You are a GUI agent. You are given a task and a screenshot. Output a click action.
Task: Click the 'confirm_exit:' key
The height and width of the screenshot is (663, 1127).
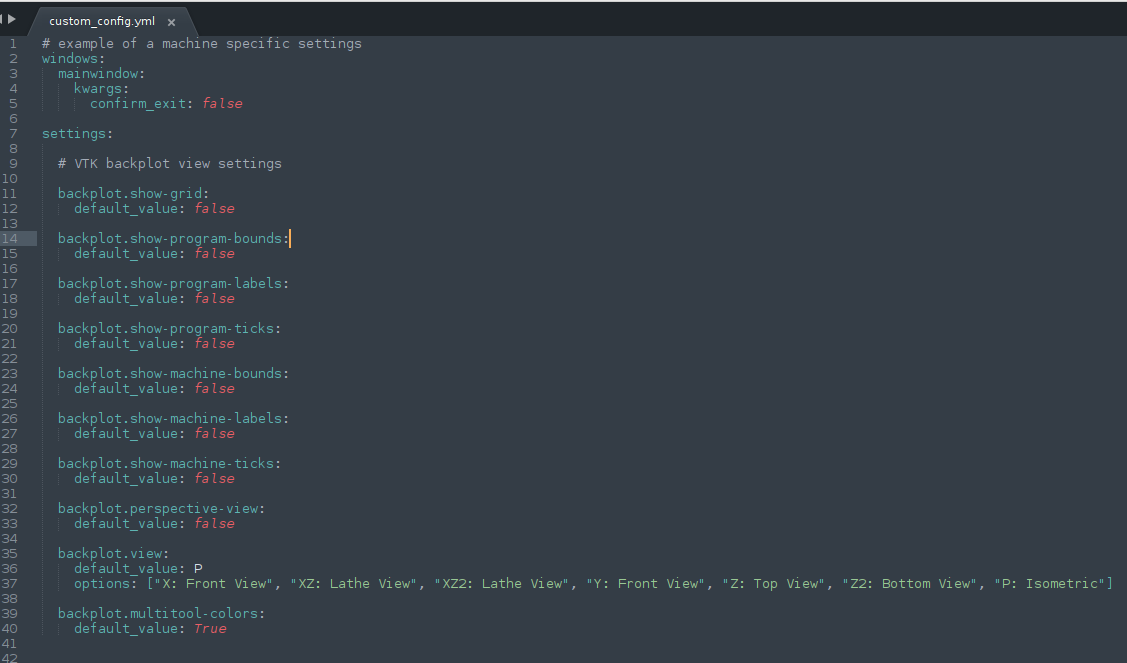click(142, 104)
